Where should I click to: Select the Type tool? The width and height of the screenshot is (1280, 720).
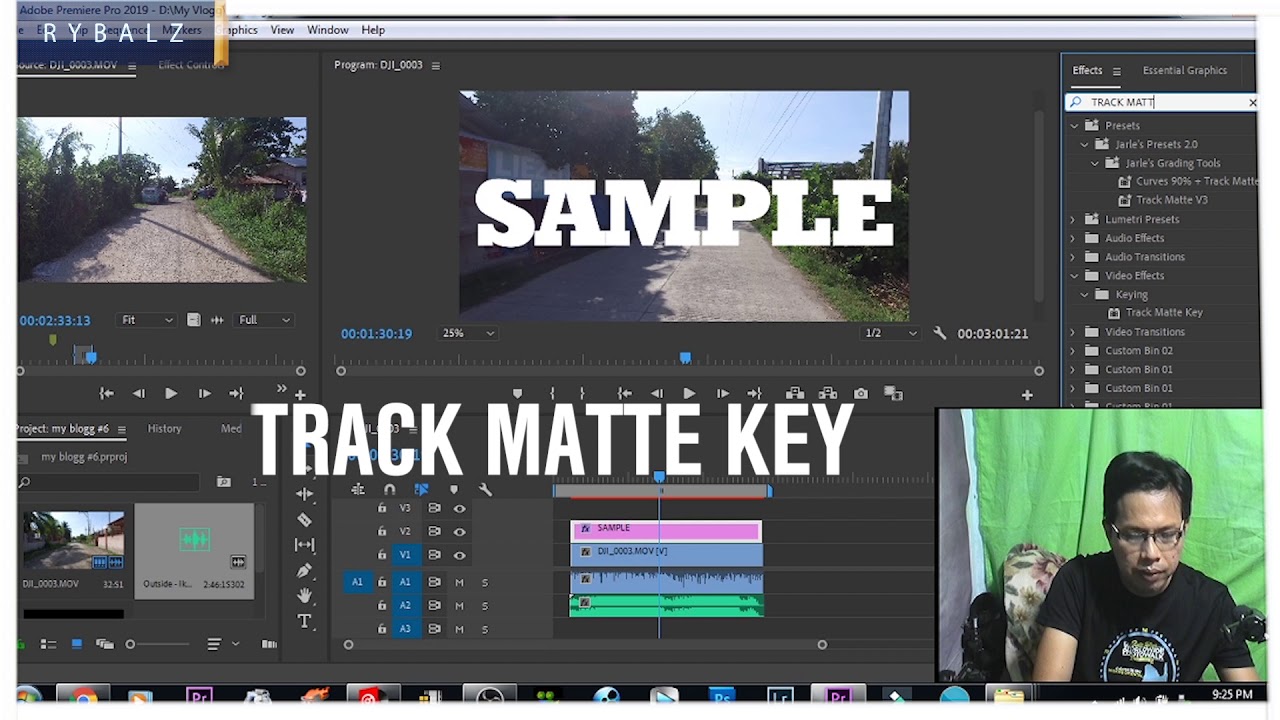point(304,621)
